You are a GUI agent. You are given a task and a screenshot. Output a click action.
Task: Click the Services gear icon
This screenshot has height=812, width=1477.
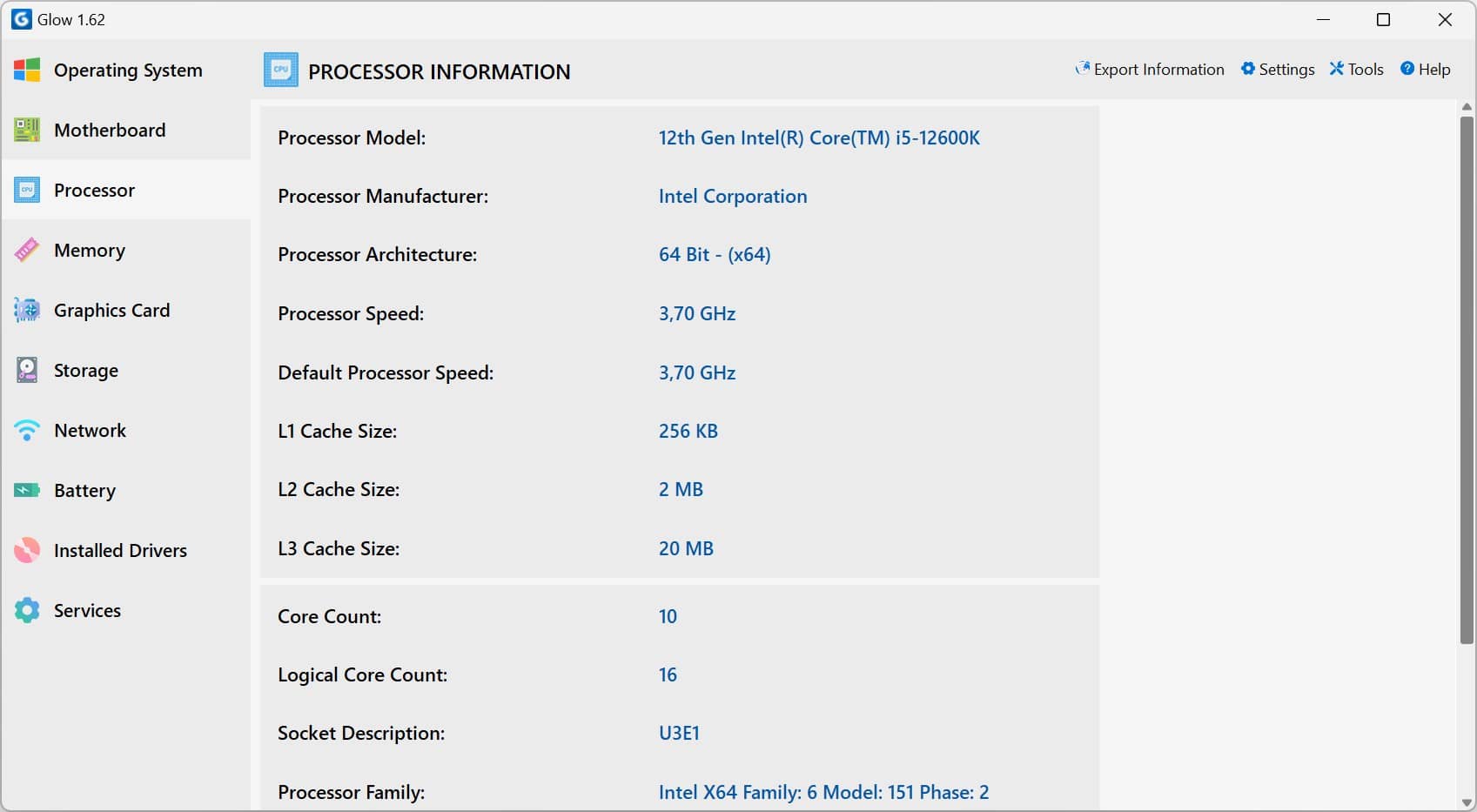27,611
